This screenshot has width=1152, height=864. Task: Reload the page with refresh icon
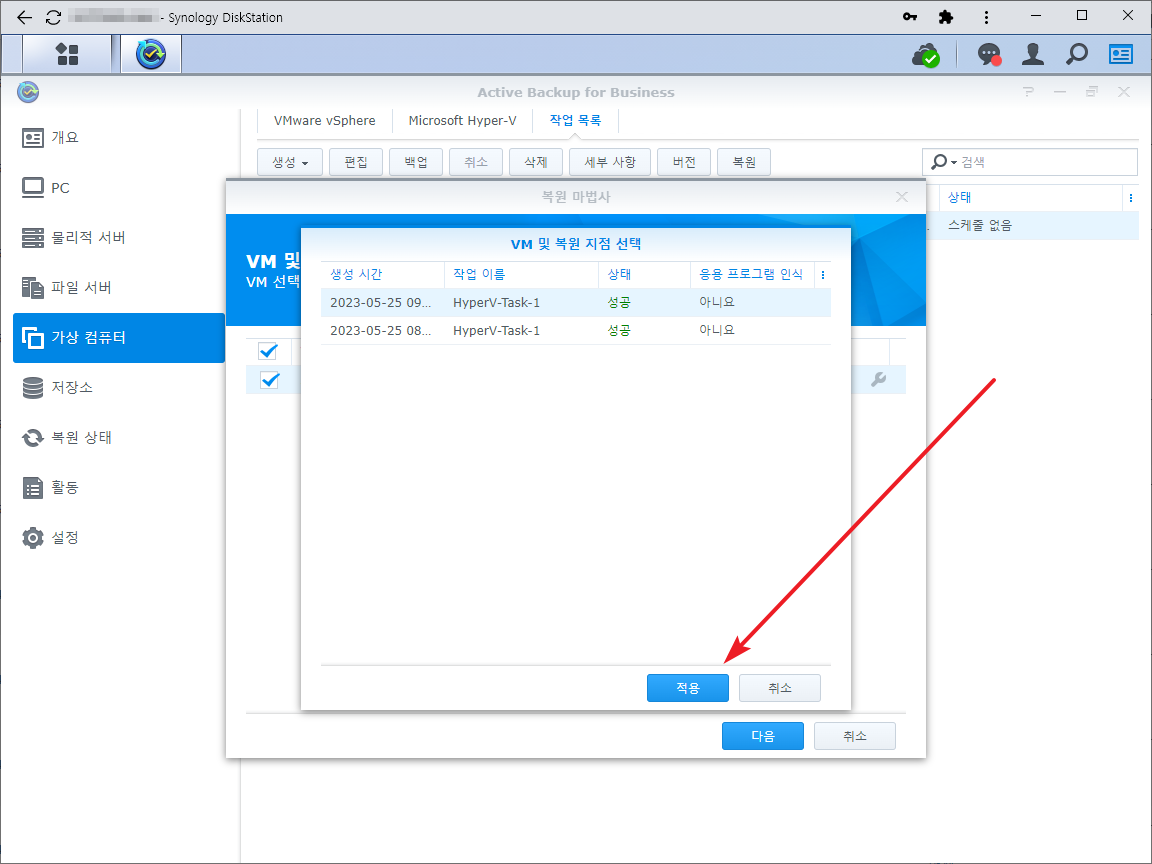53,17
